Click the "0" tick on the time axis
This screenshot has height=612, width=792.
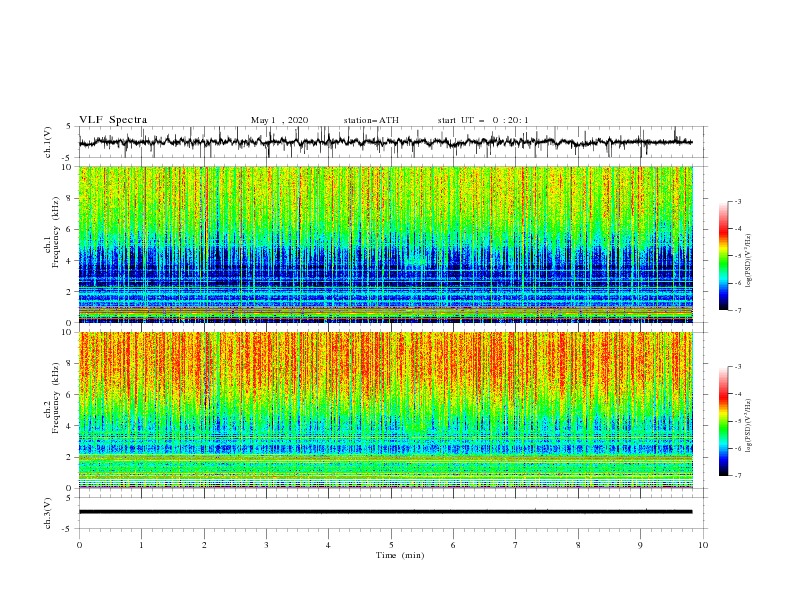click(79, 545)
